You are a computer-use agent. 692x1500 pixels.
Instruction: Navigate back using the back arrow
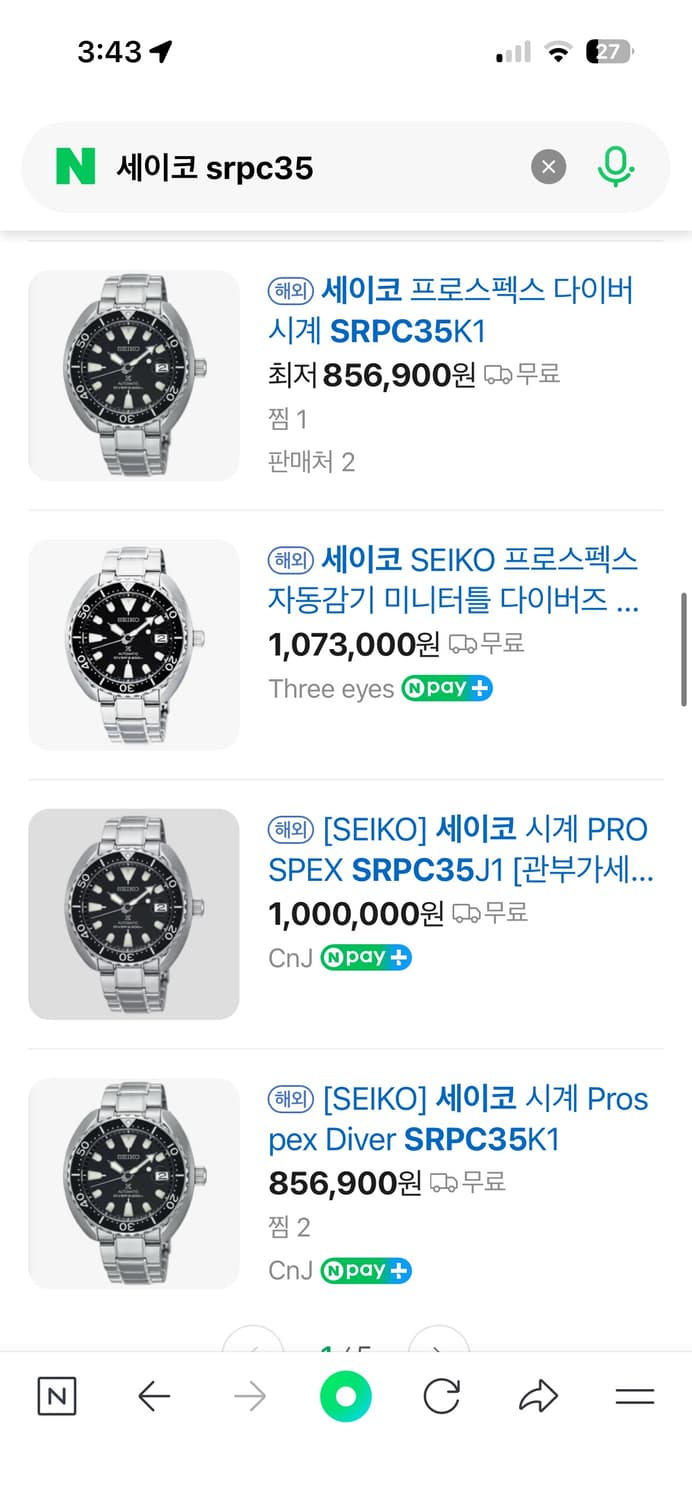[x=154, y=1397]
